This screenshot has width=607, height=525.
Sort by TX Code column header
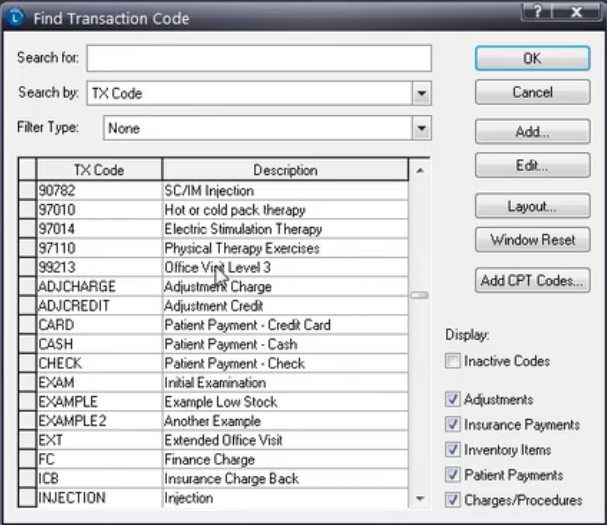point(99,170)
